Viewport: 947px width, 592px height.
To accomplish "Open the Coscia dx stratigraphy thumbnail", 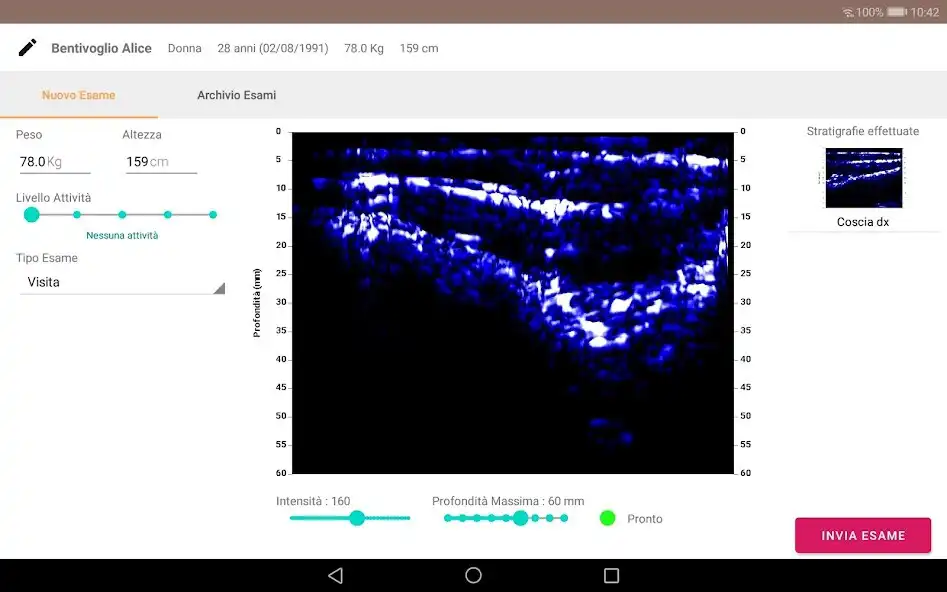I will point(863,178).
